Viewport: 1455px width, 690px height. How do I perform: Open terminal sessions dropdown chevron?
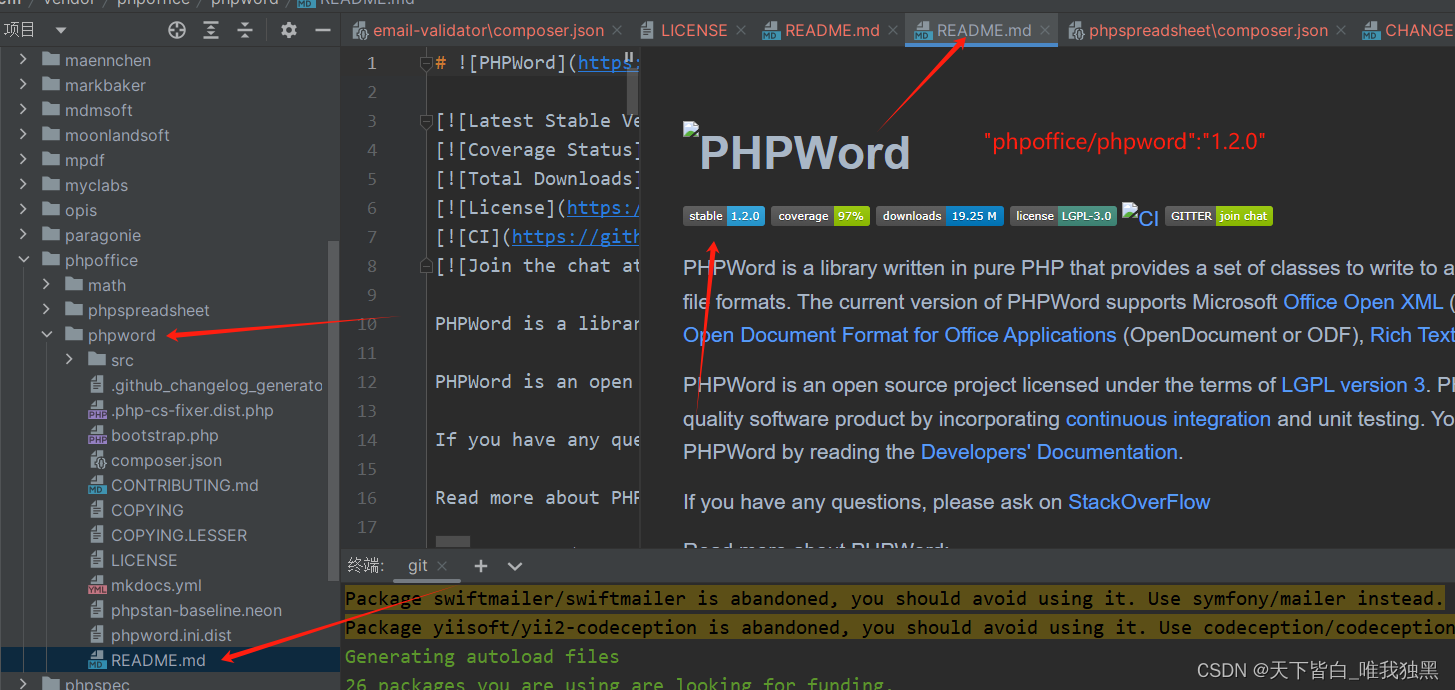514,566
